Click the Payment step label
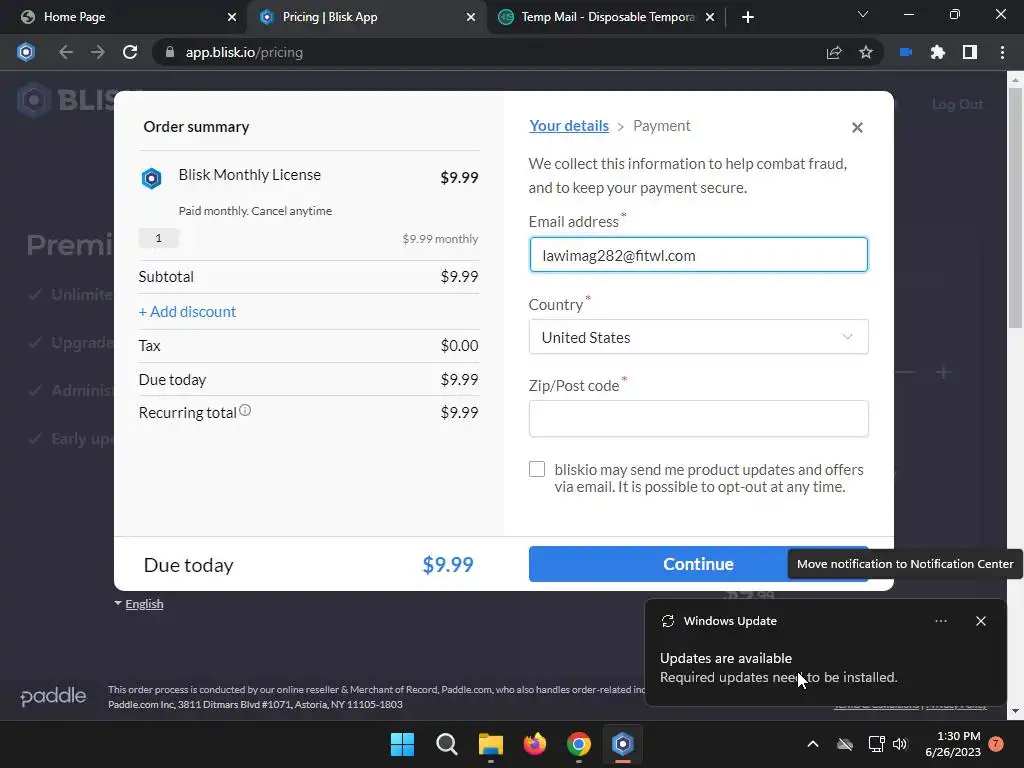The image size is (1024, 768). [x=662, y=126]
